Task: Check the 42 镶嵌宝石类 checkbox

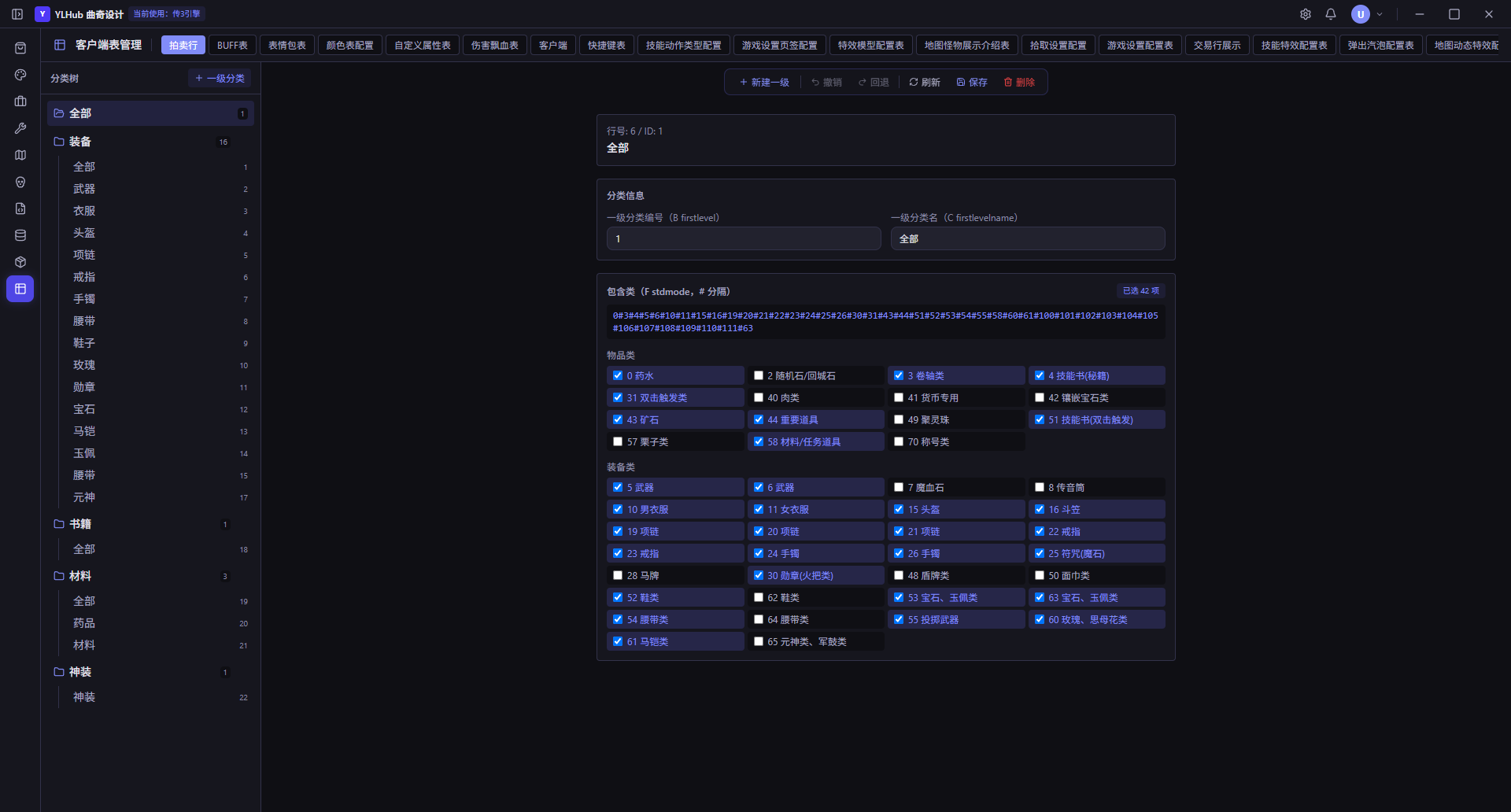Action: point(1040,397)
